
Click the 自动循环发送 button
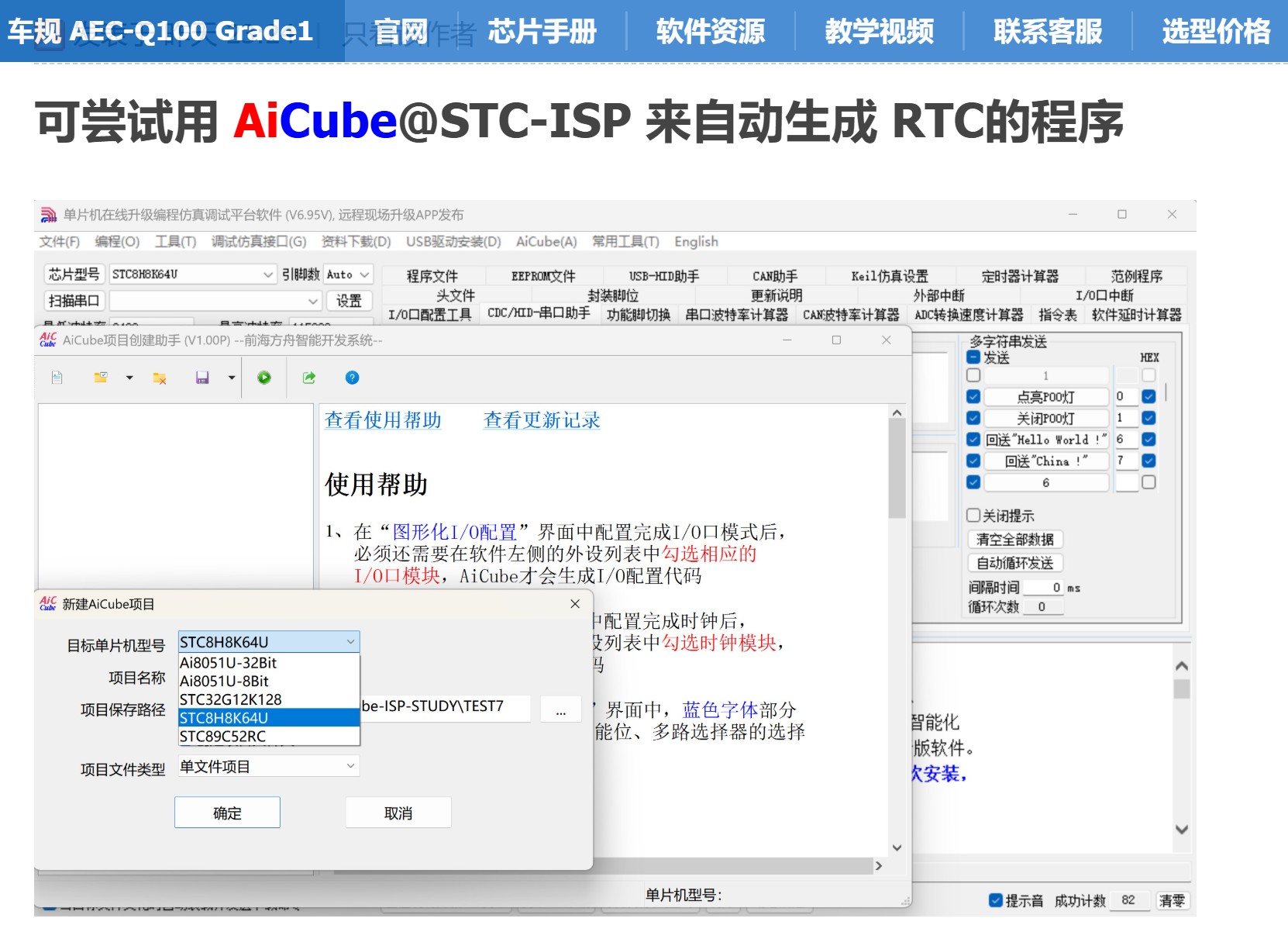pos(1015,563)
